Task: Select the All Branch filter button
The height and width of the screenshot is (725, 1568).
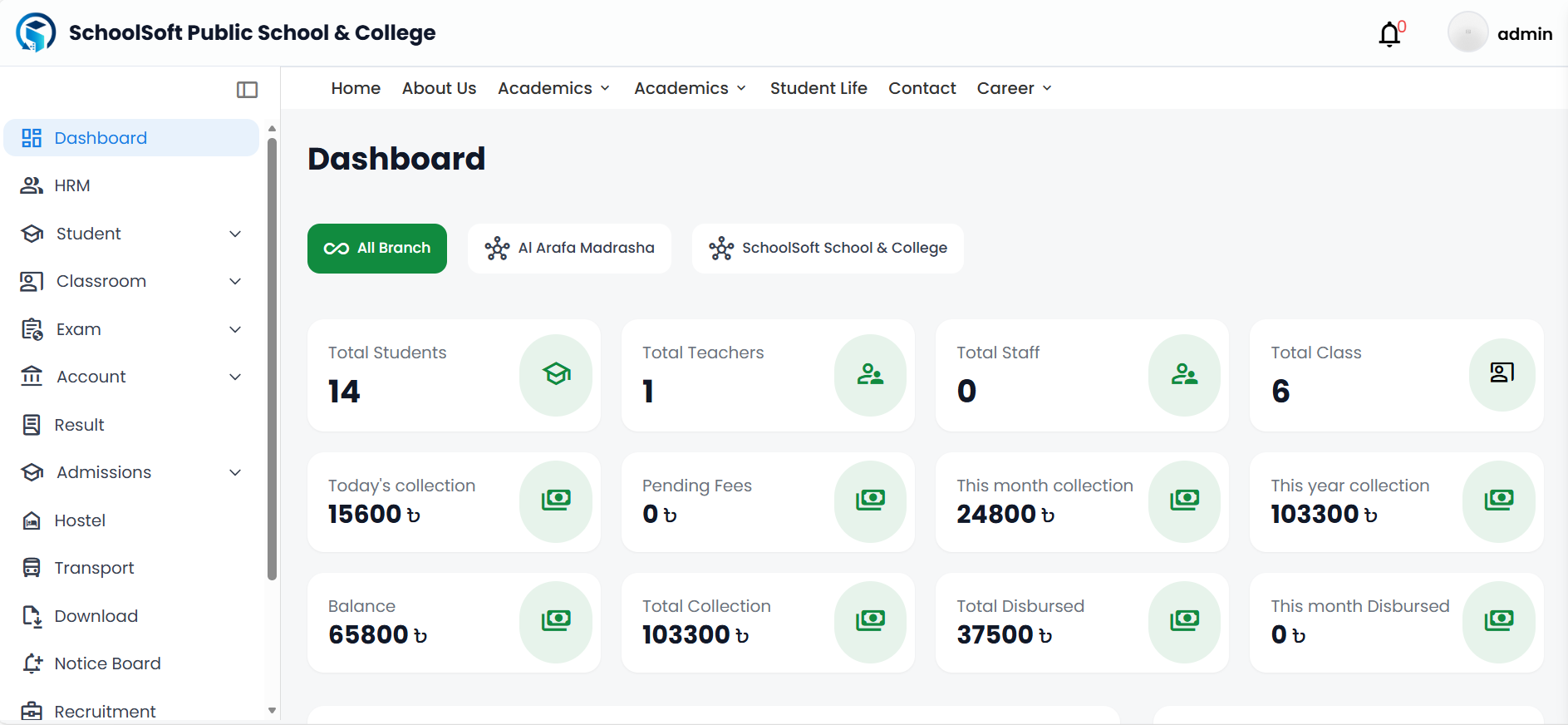Action: (x=377, y=248)
